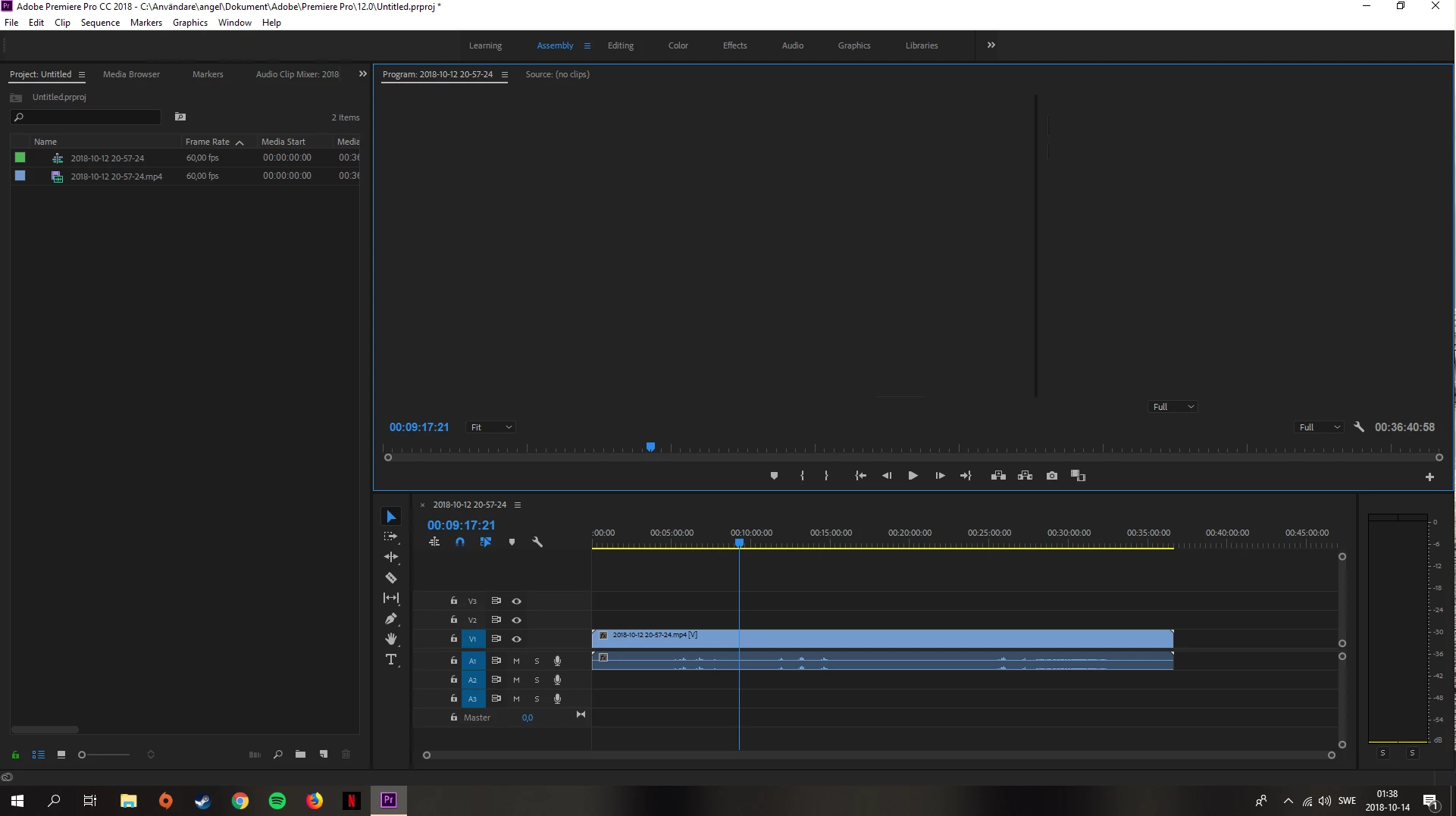Open the Fit zoom level dropdown
Image resolution: width=1456 pixels, height=816 pixels.
[490, 427]
